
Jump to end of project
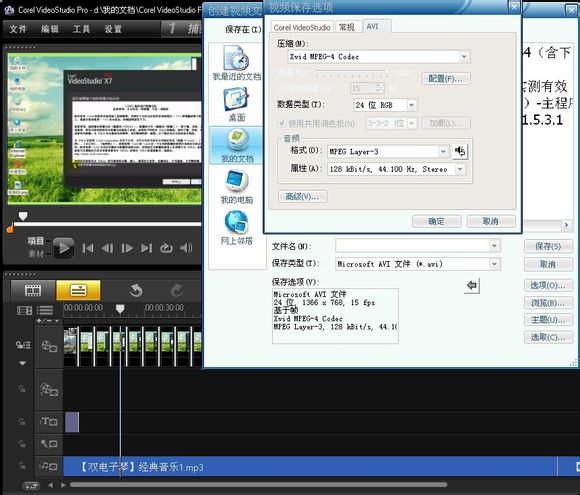(146, 248)
